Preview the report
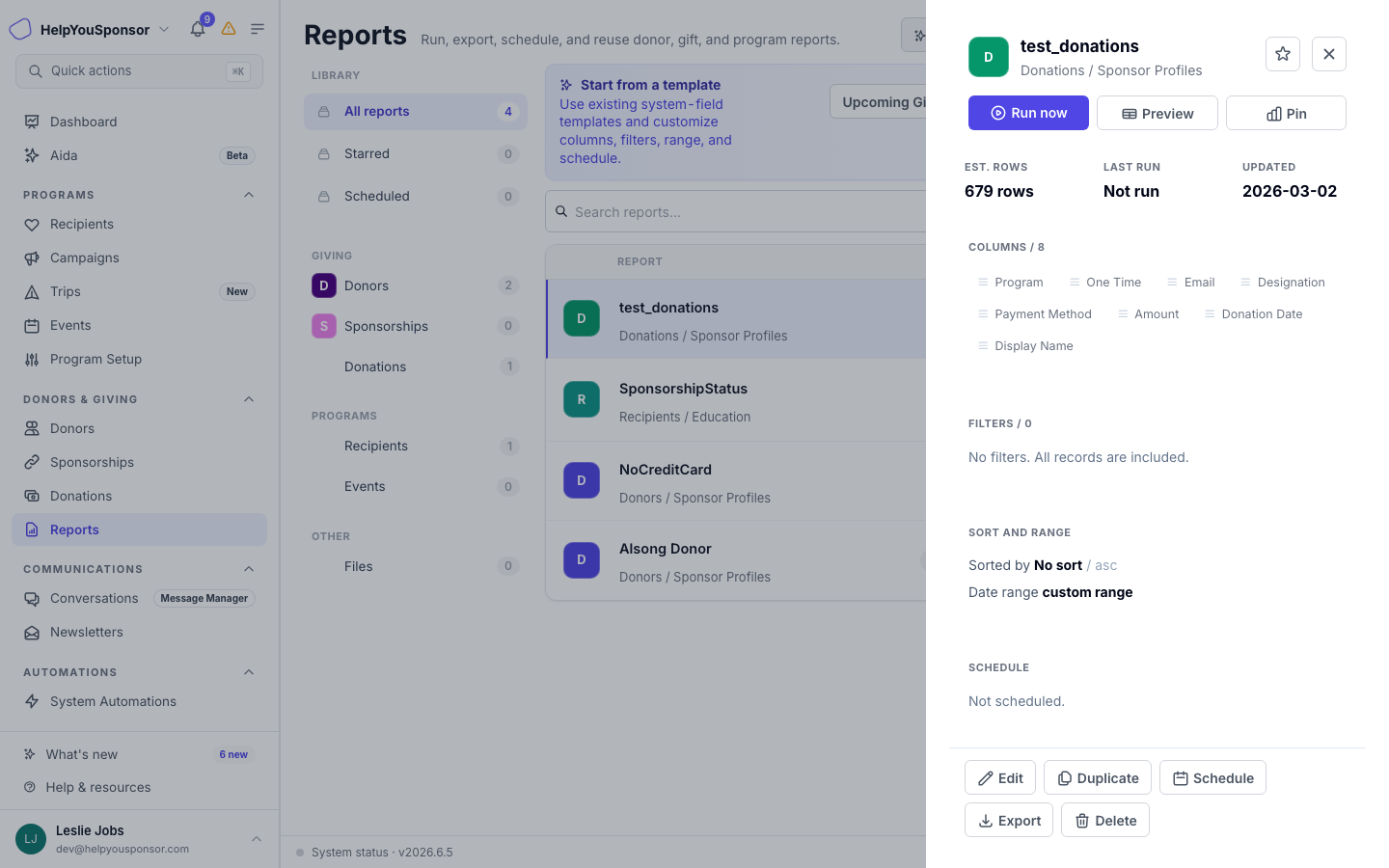 (x=1157, y=113)
